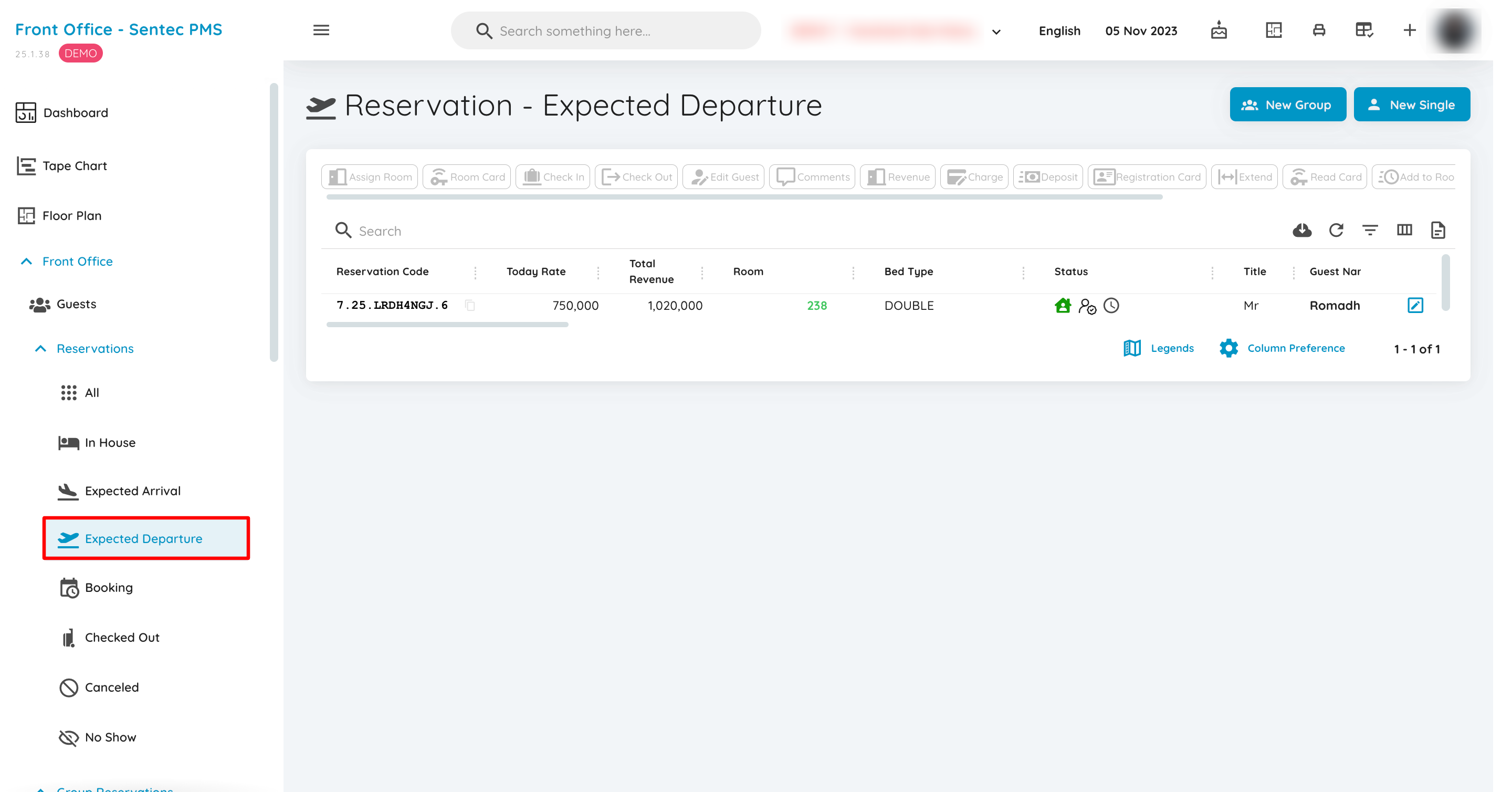Open the property selector dropdown
This screenshot has width=1512, height=792.
[x=996, y=32]
